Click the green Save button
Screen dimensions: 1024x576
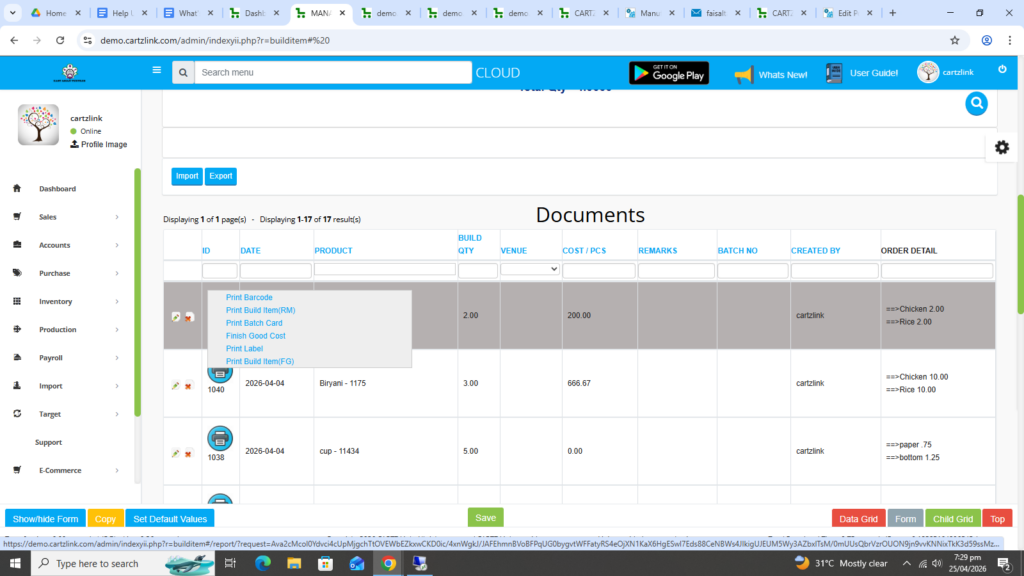(x=485, y=518)
